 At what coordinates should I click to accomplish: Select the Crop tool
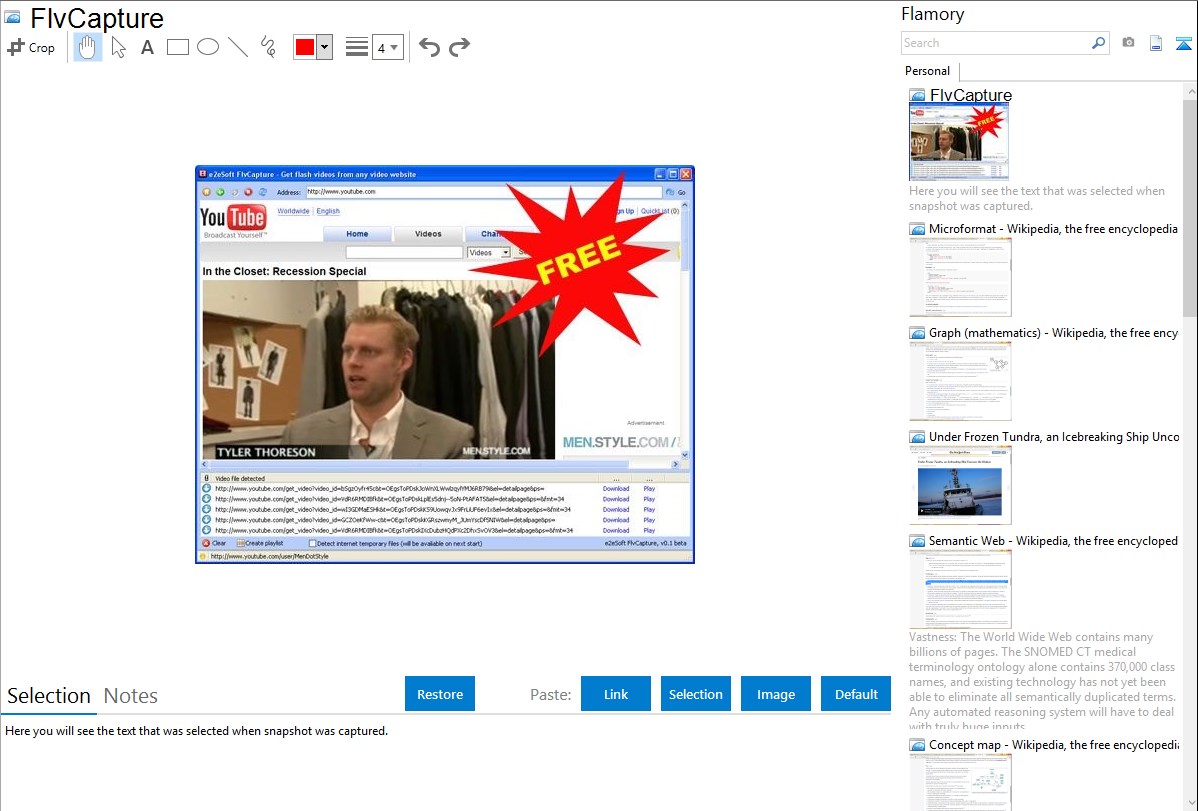click(31, 47)
